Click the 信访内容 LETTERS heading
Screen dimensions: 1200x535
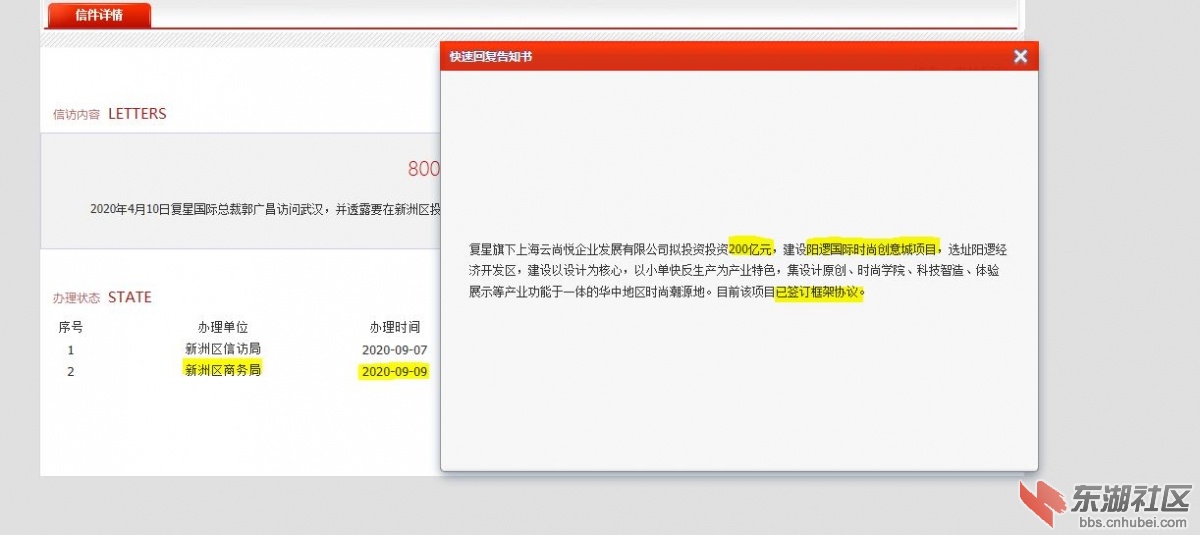click(110, 114)
